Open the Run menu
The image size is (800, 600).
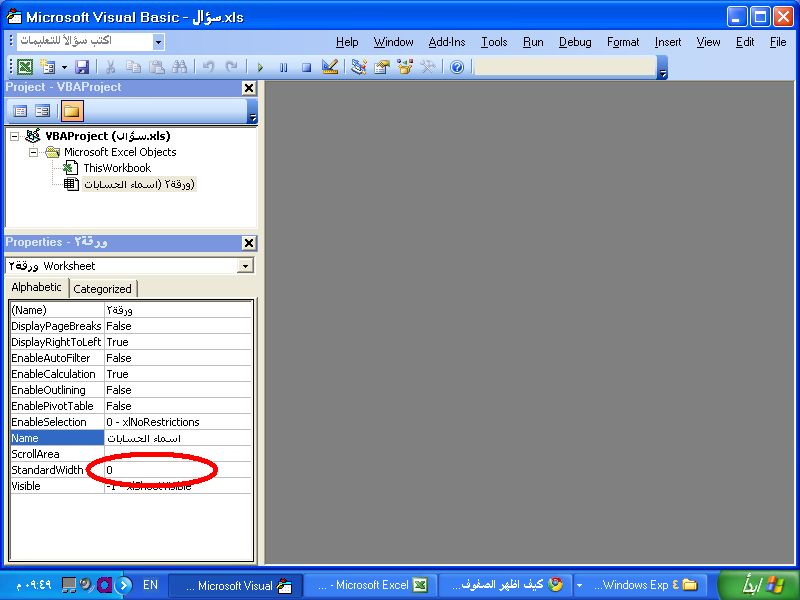533,42
